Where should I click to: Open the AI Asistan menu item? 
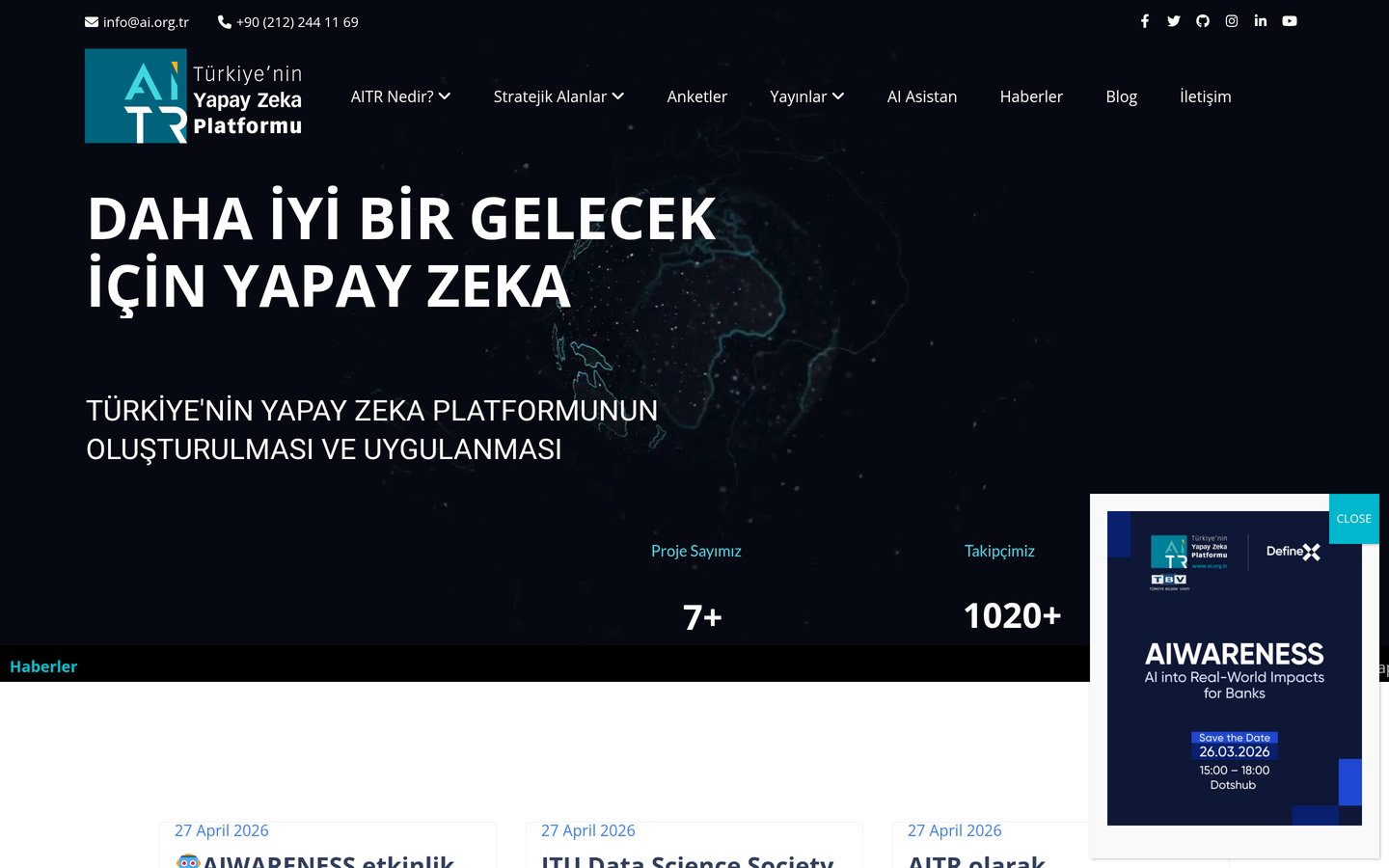click(922, 96)
